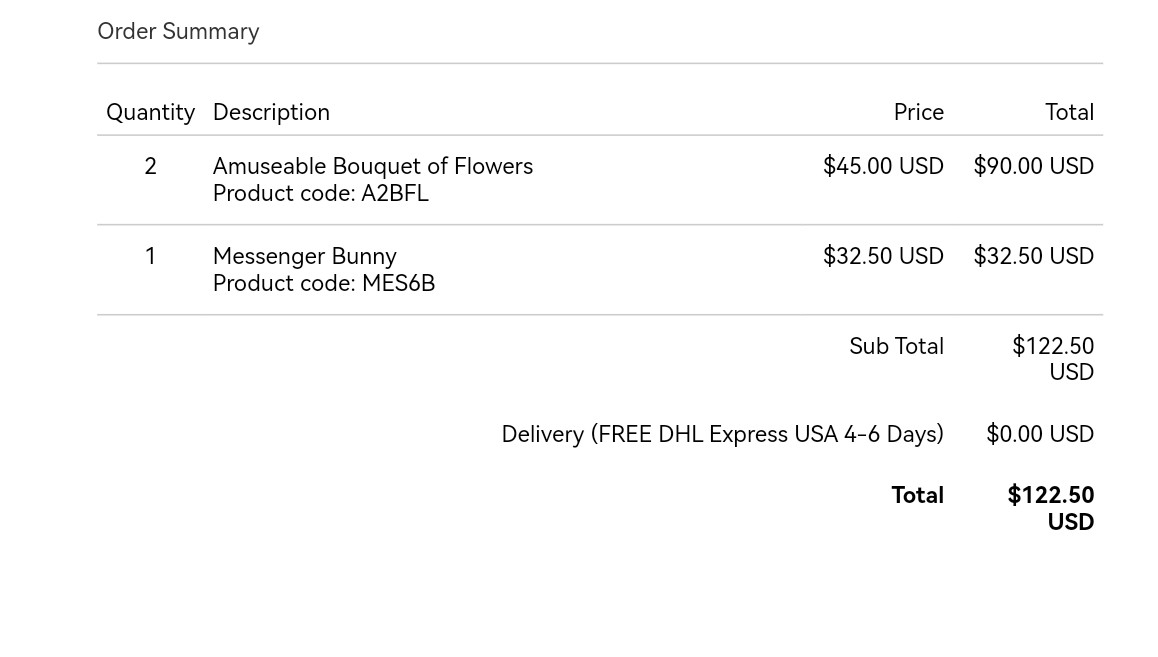Image resolution: width=1158 pixels, height=657 pixels.
Task: Click Messenger Bunny $32.50 USD price value
Action: click(883, 256)
